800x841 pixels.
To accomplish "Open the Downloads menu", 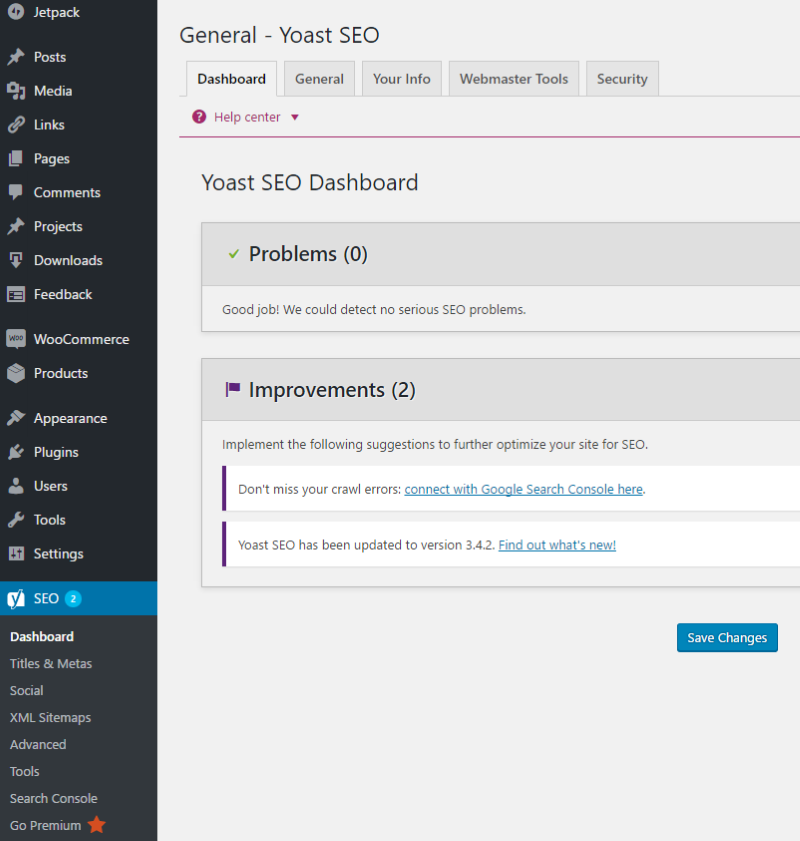I will 68,260.
